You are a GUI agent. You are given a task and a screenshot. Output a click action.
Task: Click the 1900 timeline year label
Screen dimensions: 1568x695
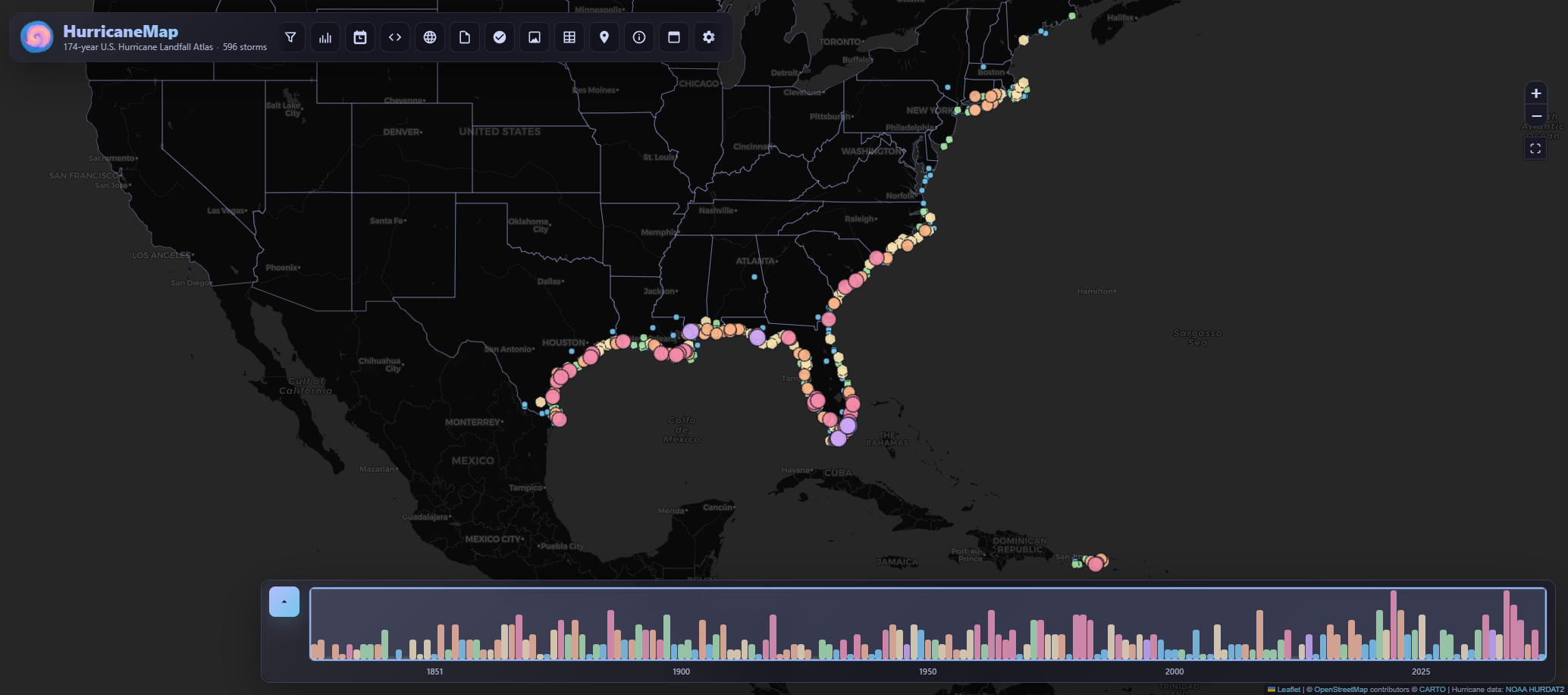(681, 671)
